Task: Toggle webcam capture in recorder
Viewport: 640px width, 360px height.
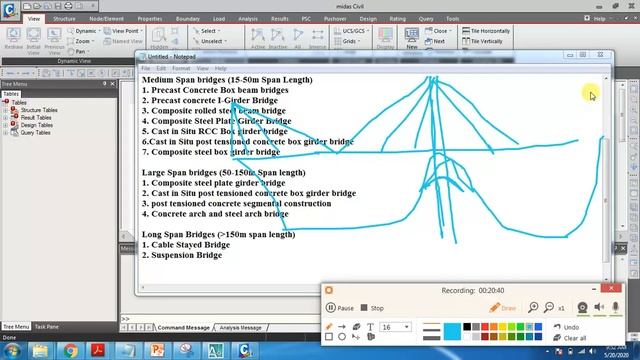Action: click(x=582, y=307)
